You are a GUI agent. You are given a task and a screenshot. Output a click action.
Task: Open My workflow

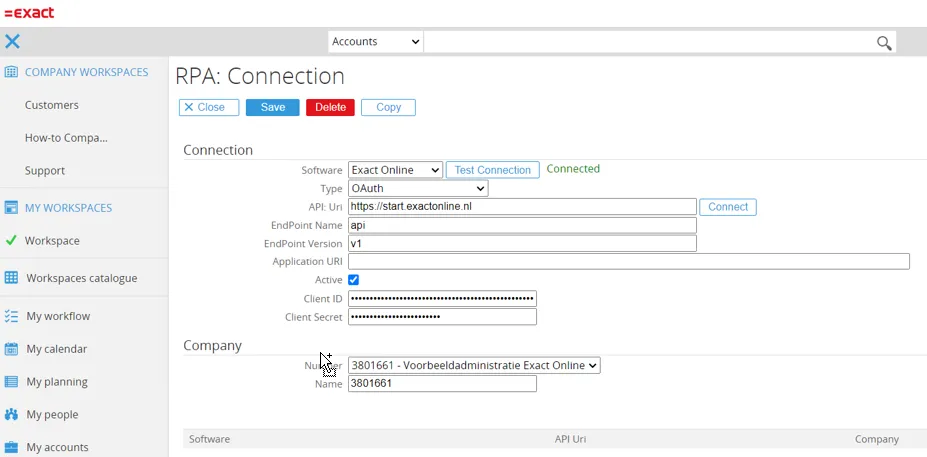click(x=58, y=316)
